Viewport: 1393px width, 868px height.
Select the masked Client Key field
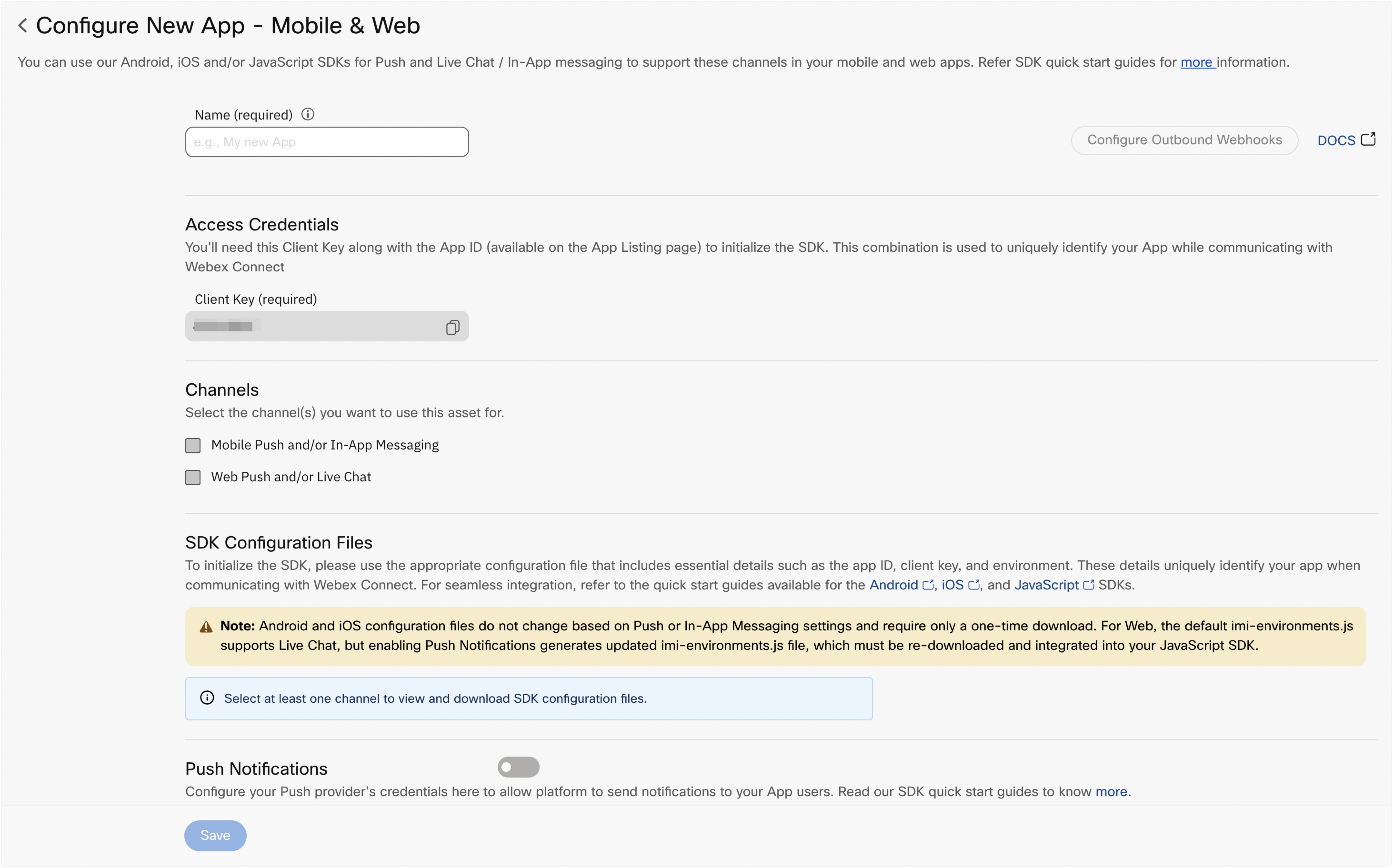[x=327, y=326]
